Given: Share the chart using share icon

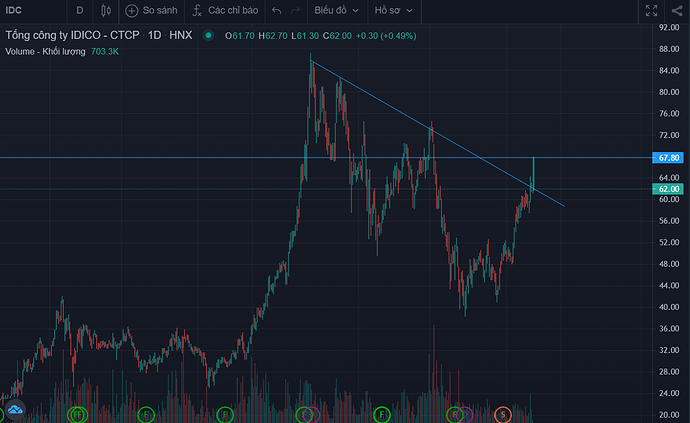Looking at the screenshot, I should click(x=677, y=11).
